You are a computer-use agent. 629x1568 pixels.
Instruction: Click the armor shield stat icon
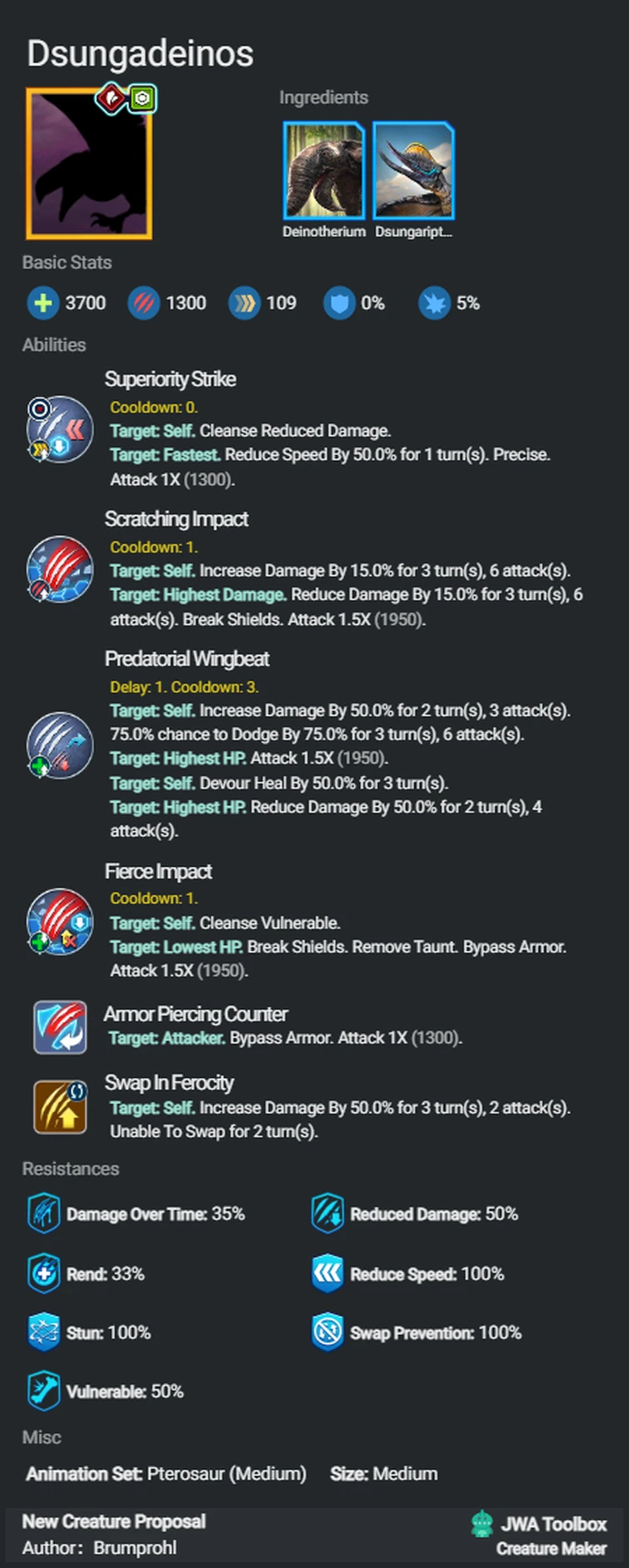coord(339,303)
